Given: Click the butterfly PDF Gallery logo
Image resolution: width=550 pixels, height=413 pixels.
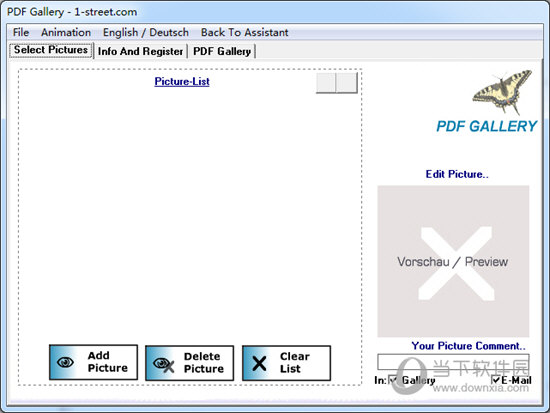Looking at the screenshot, I should coord(502,92).
